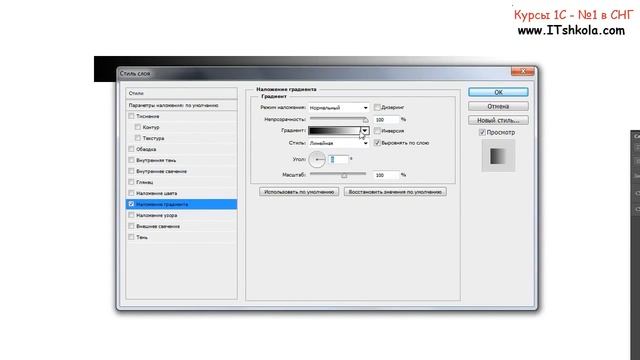Enable the Текстура sub-effect checkbox
The image size is (640, 360).
[x=138, y=138]
